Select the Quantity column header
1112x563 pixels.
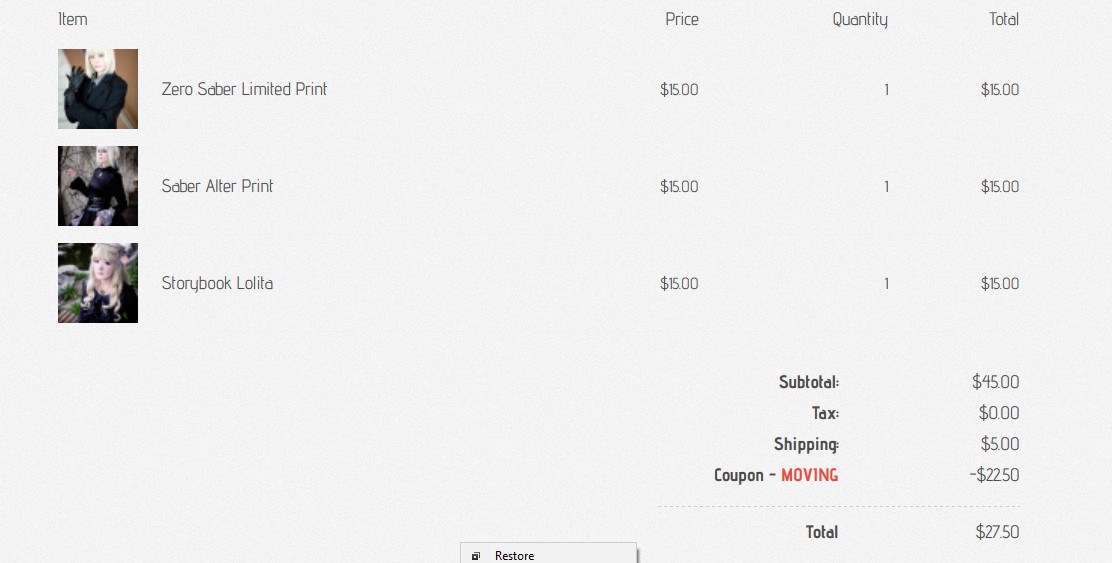tap(860, 19)
